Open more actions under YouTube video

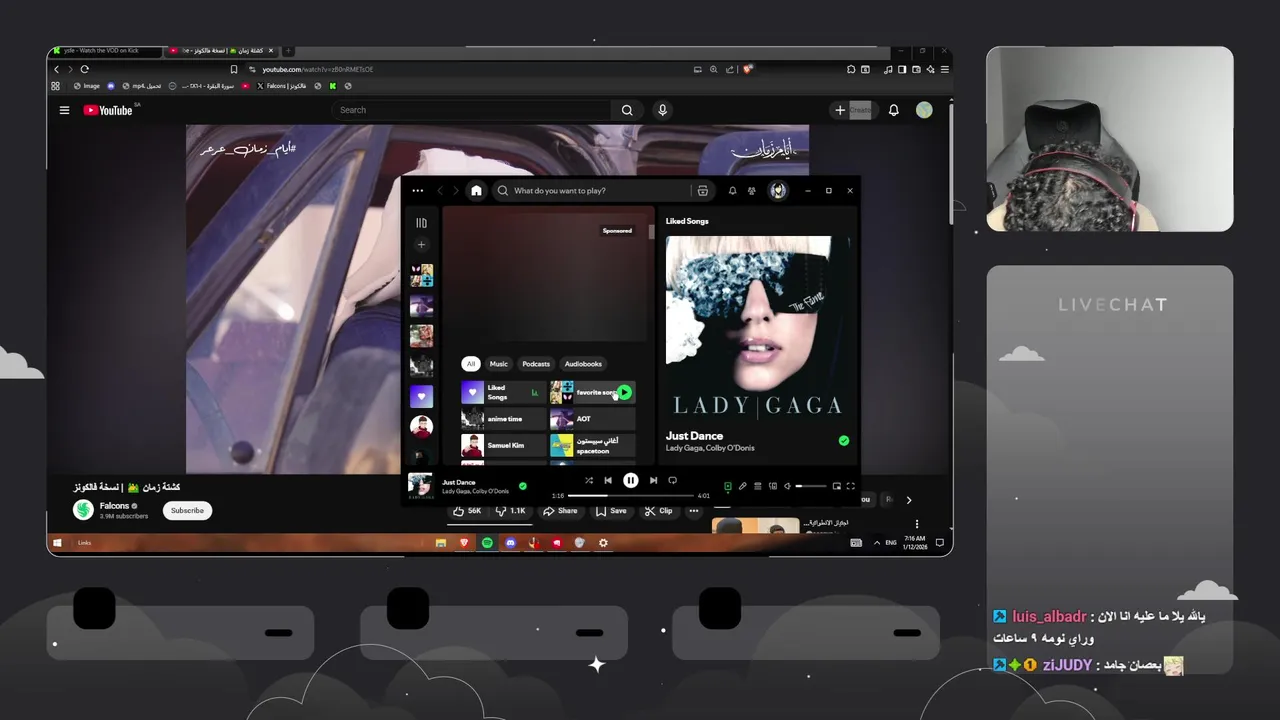pyautogui.click(x=693, y=511)
